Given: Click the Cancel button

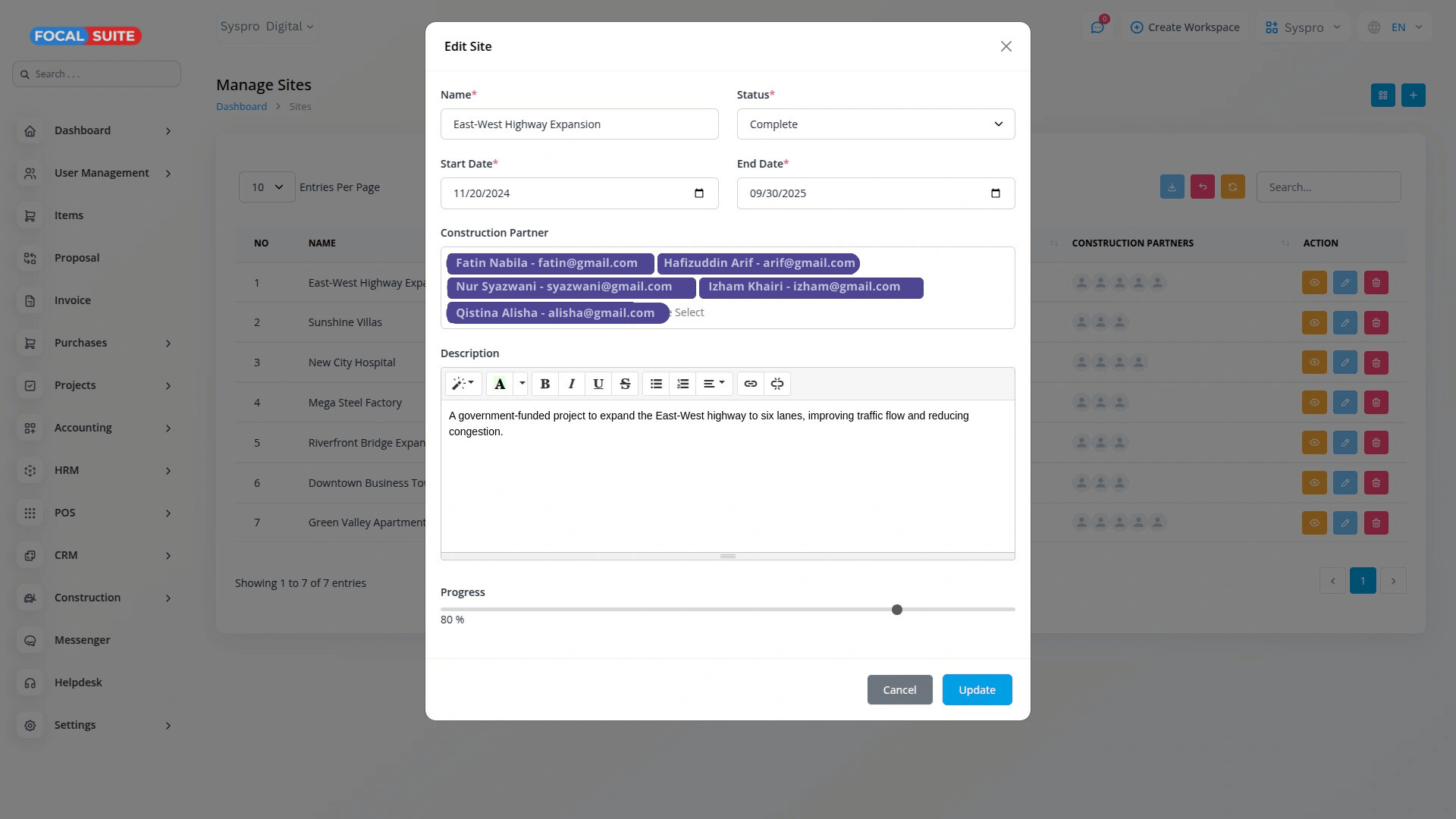Looking at the screenshot, I should [x=899, y=690].
